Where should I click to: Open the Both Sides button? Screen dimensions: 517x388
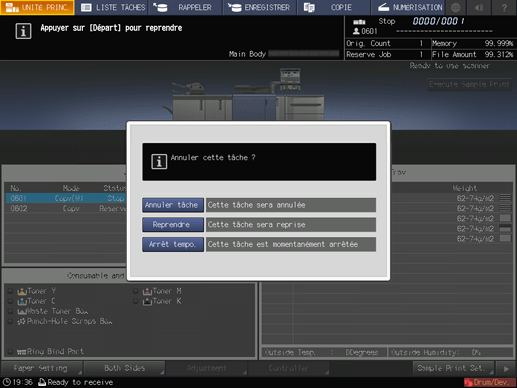pyautogui.click(x=124, y=368)
